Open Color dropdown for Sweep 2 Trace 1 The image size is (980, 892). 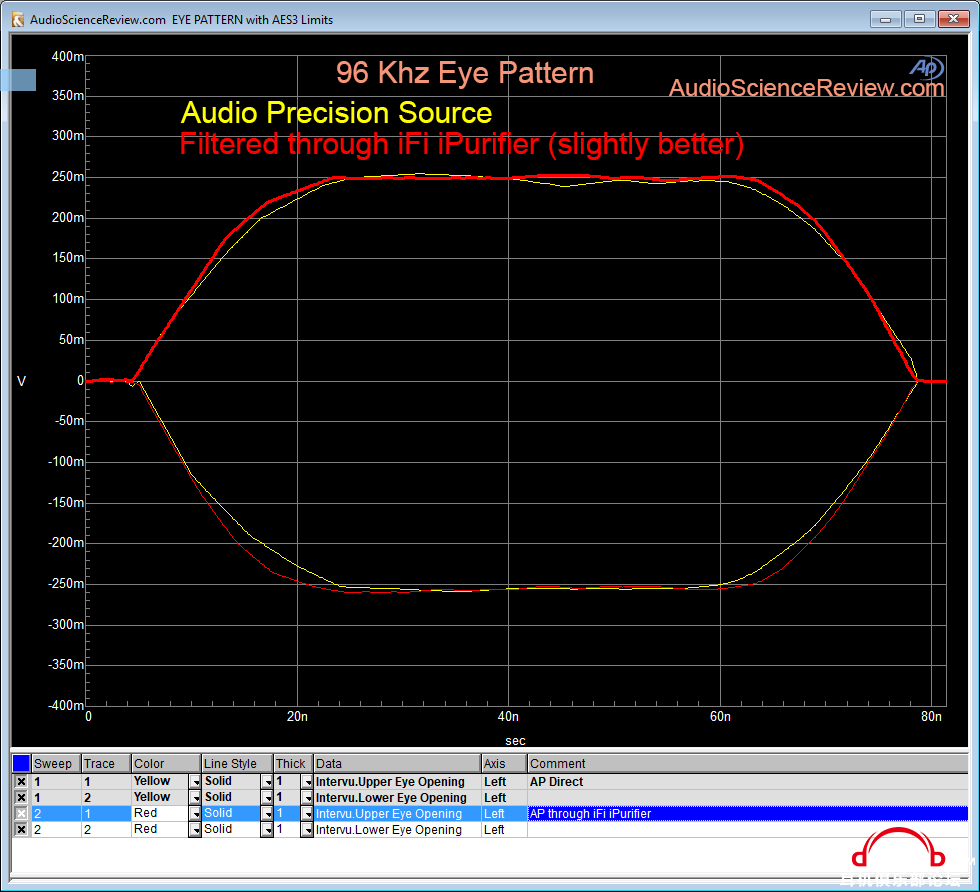coord(195,813)
